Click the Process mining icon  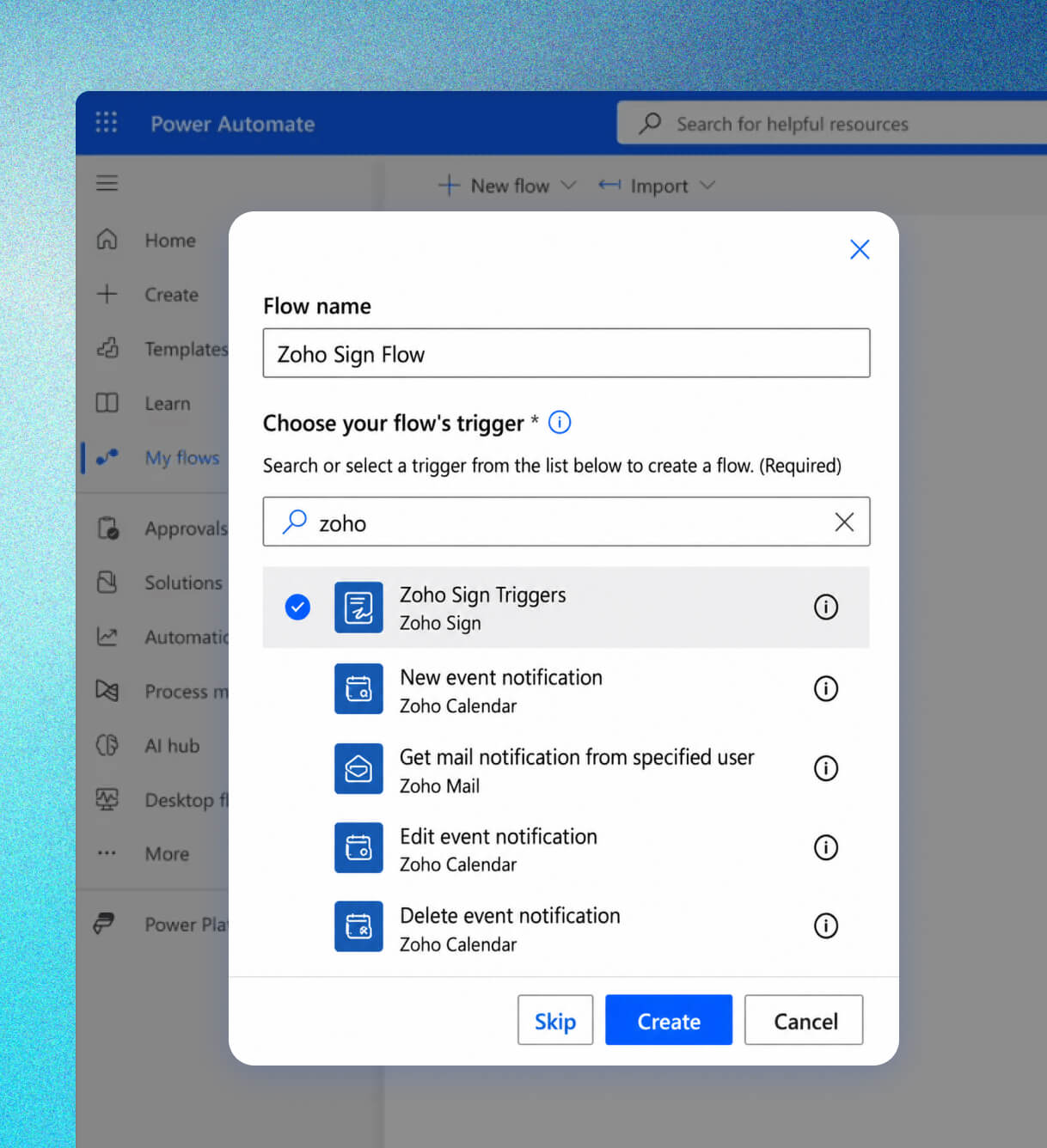[x=107, y=690]
